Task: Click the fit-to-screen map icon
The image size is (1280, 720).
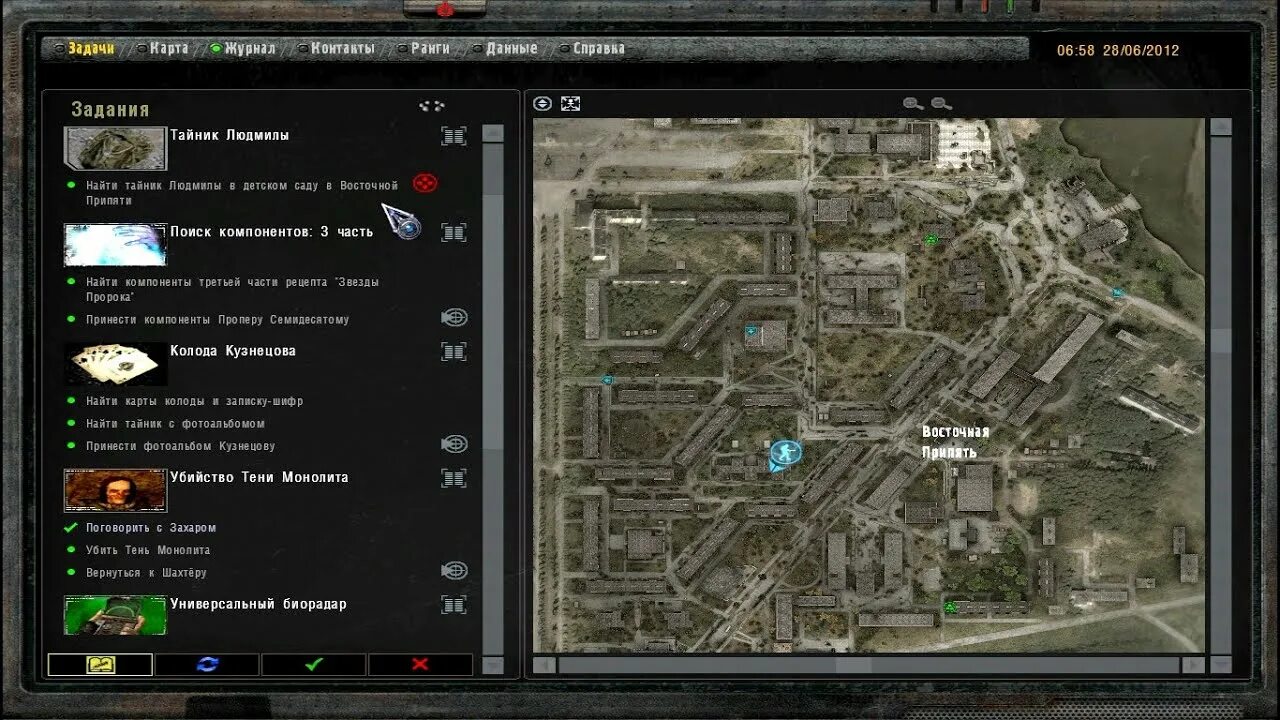Action: [x=570, y=103]
